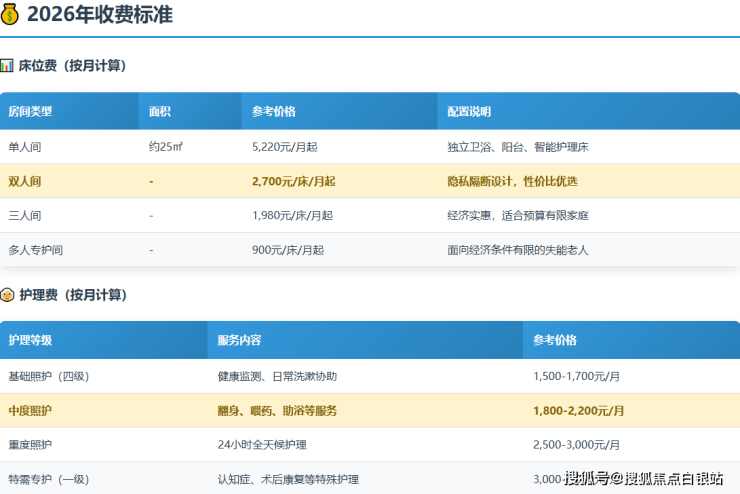Image resolution: width=740 pixels, height=494 pixels.
Task: Click the face icon beside 护理费
Action: pyautogui.click(x=7, y=295)
